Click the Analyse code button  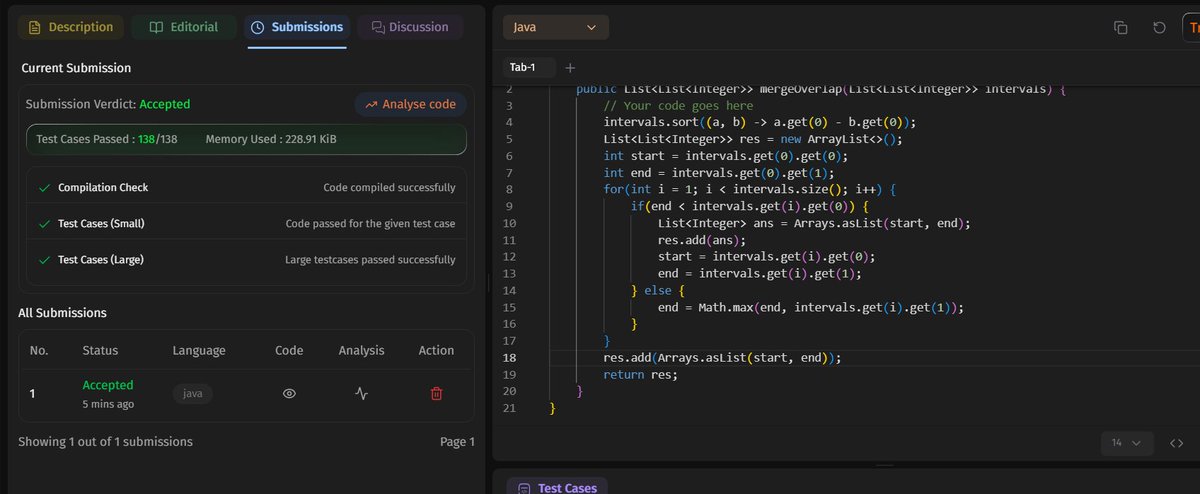point(410,104)
